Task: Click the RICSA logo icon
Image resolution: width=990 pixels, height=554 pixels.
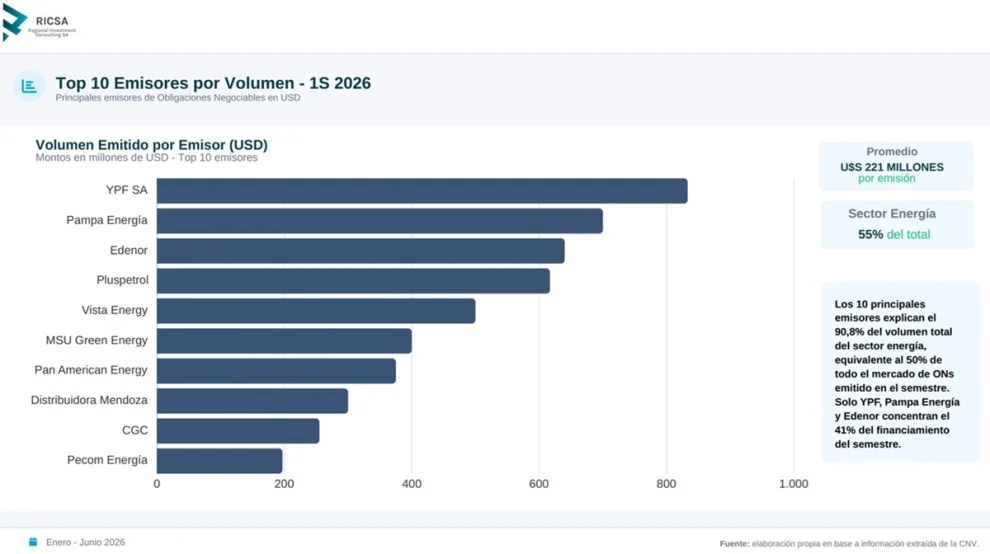Action: click(15, 21)
